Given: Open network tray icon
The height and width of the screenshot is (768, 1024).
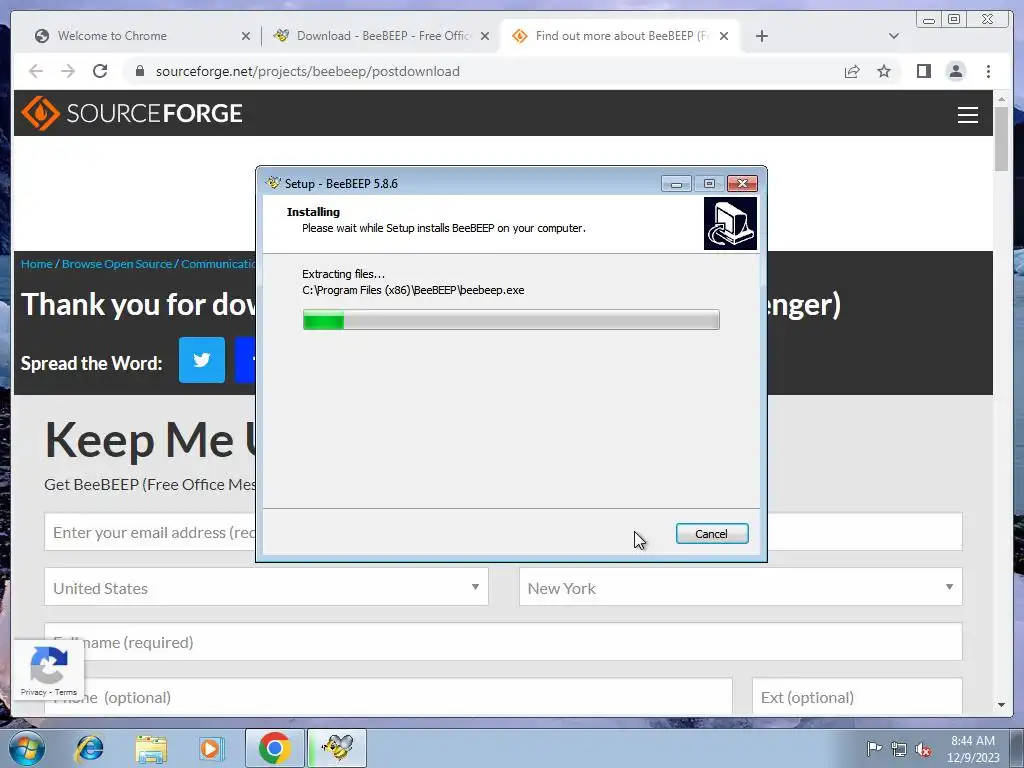Looking at the screenshot, I should coord(899,749).
